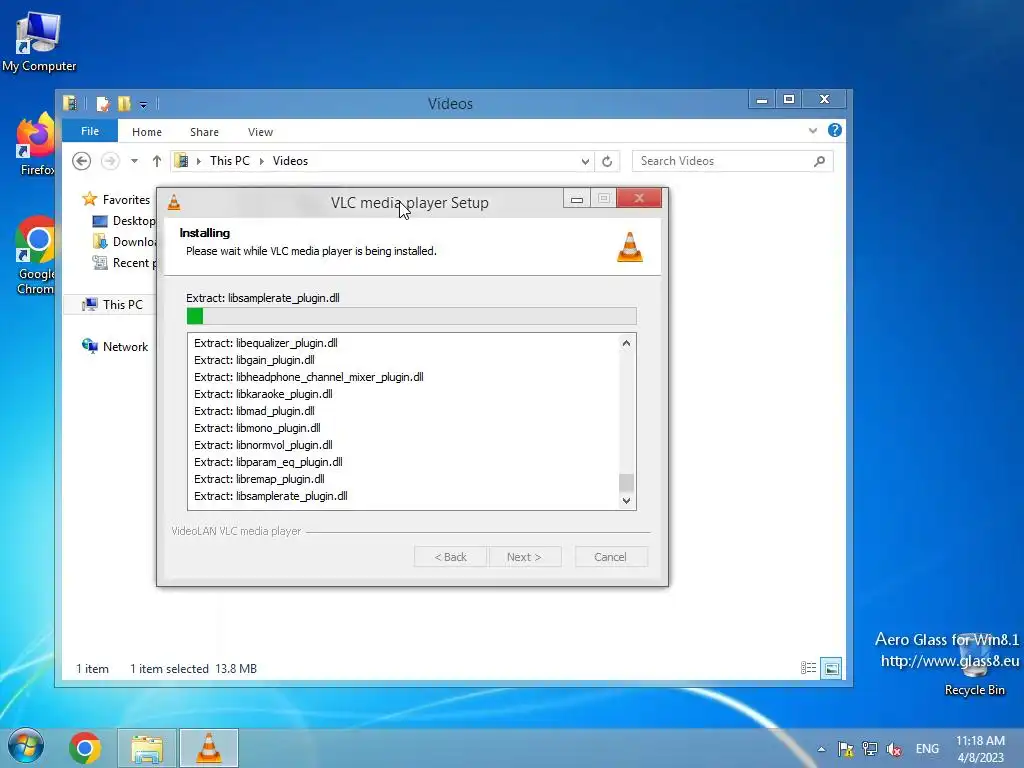Click scroll down arrow in extract log

point(626,501)
